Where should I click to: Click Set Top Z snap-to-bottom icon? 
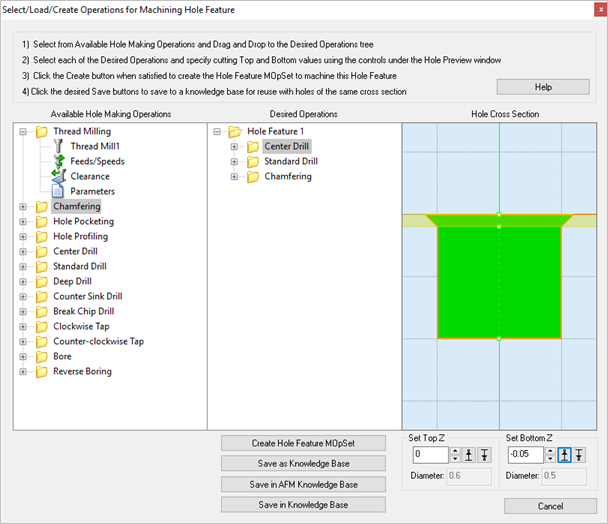(484, 455)
